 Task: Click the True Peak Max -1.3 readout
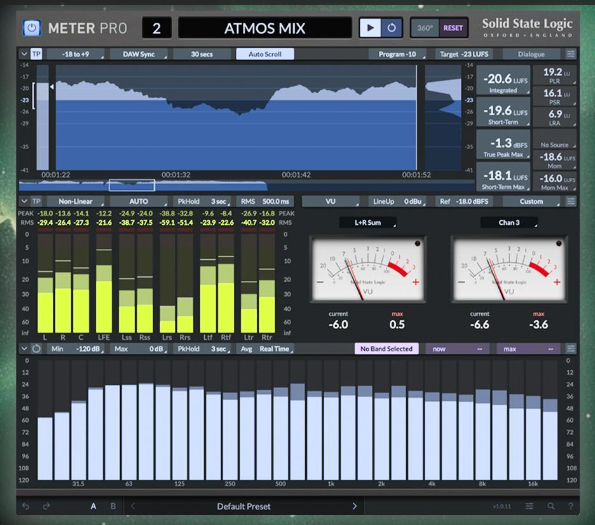point(503,145)
